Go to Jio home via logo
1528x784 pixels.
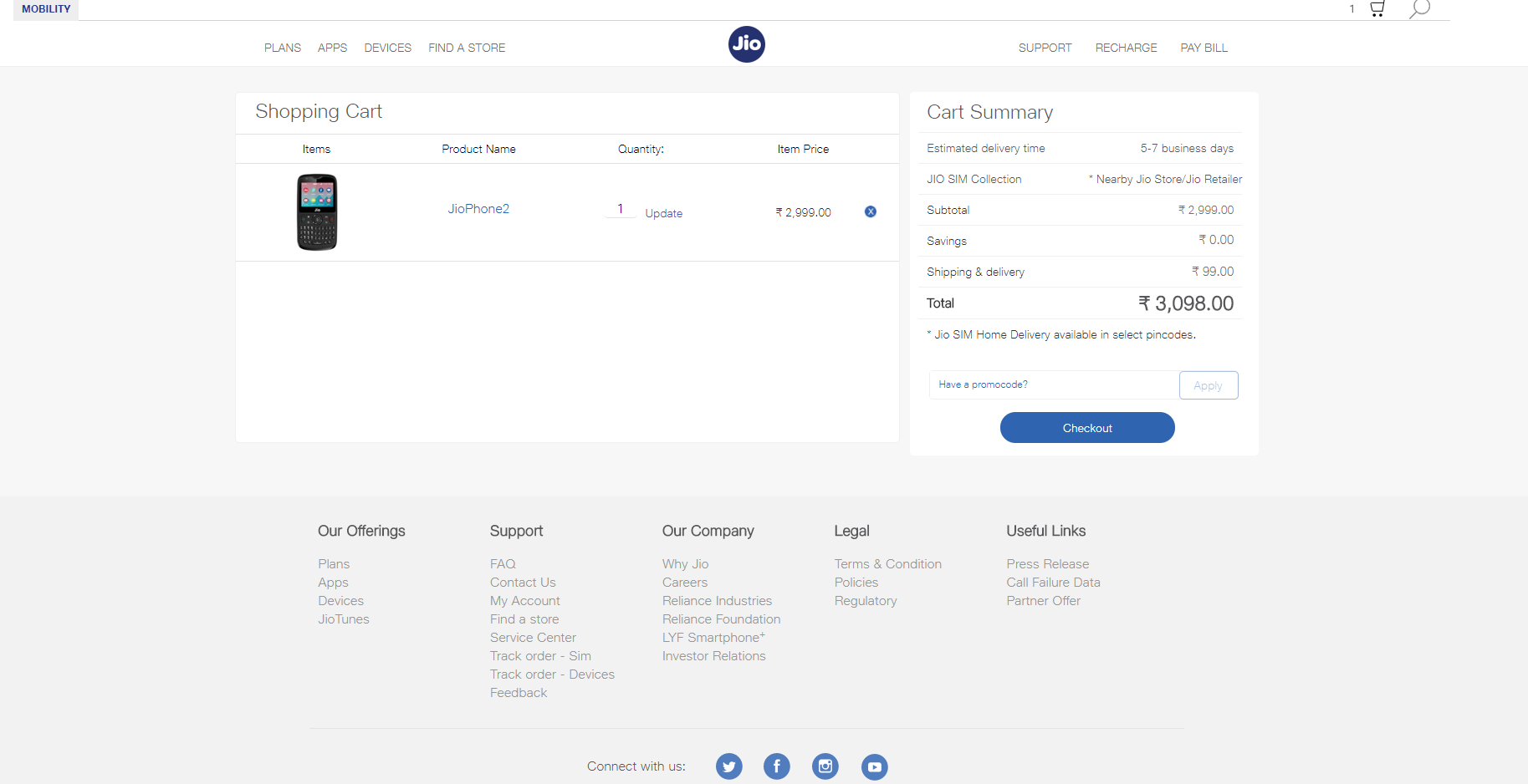point(747,44)
